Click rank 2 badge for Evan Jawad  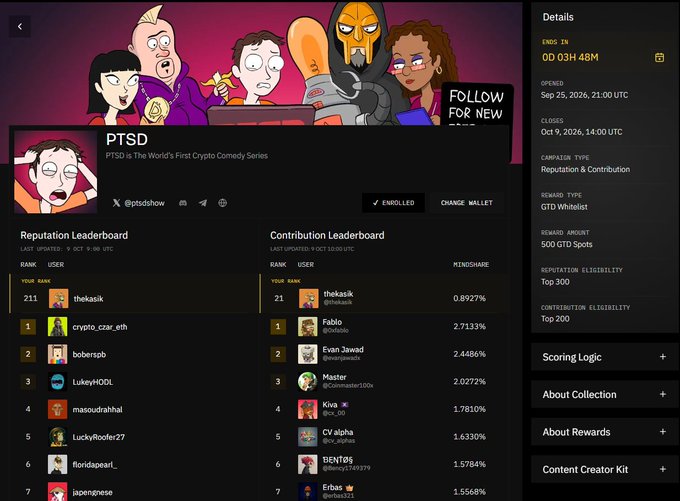tap(278, 354)
